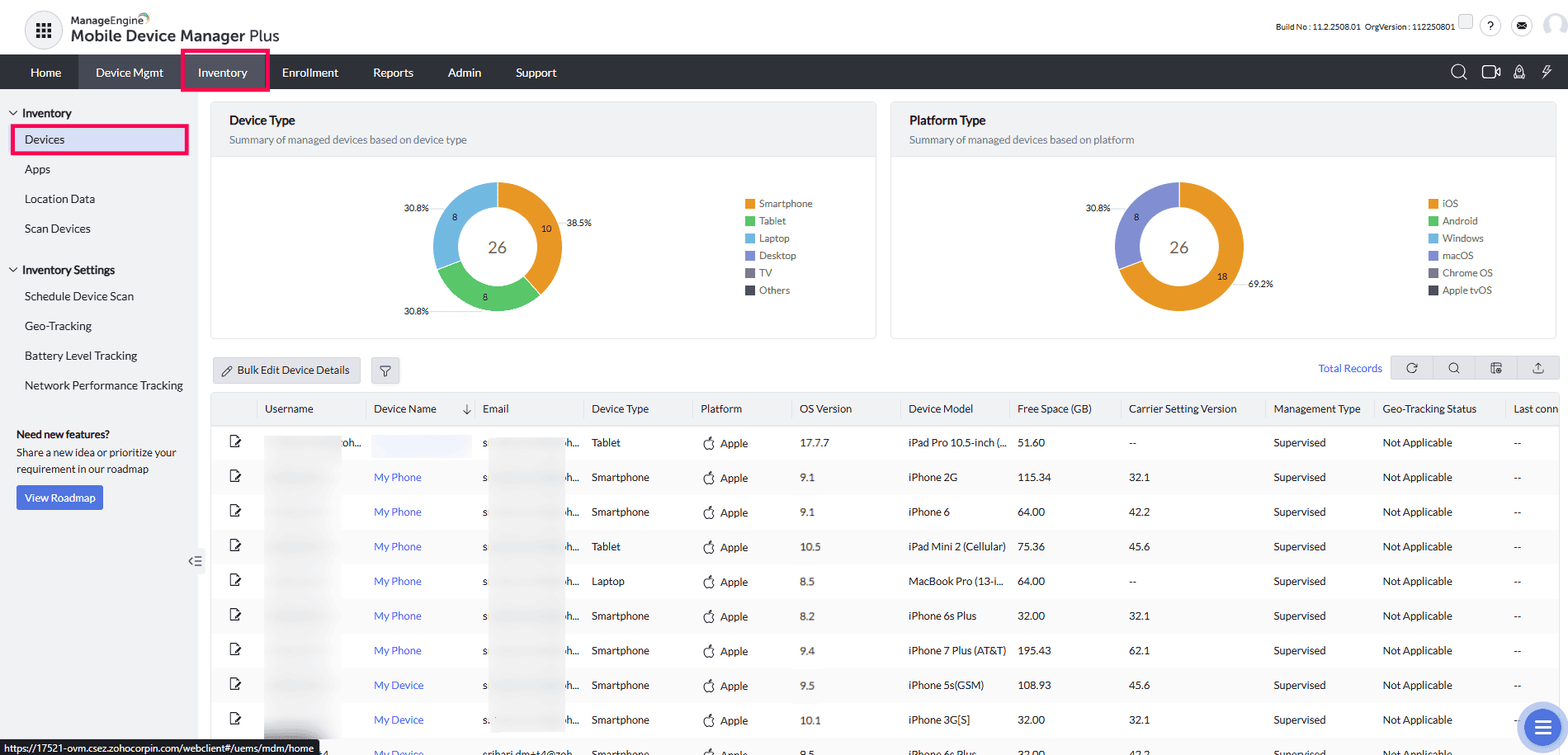1568x755 pixels.
Task: Click the edit icon for iPhone 2G row
Action: tap(235, 476)
